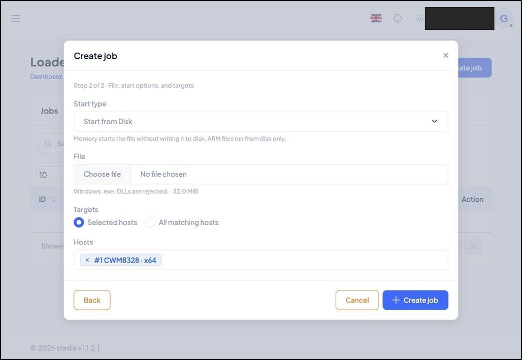Click the Choose file button
The image size is (522, 360).
coord(102,174)
